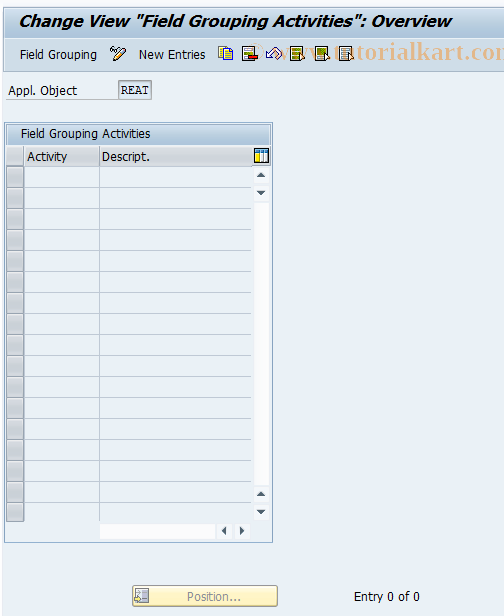Click the Display/Change pencil icon
Screen dimensions: 504x616
(118, 54)
